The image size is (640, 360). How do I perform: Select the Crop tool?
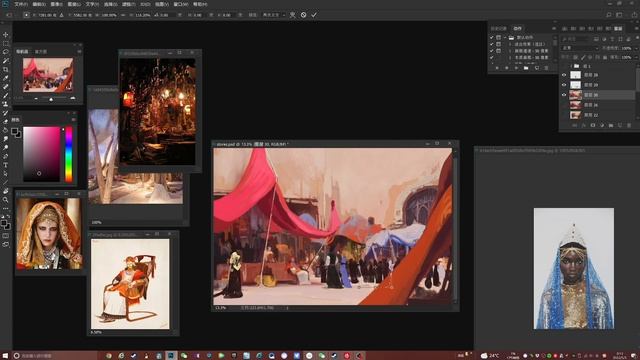click(6, 69)
